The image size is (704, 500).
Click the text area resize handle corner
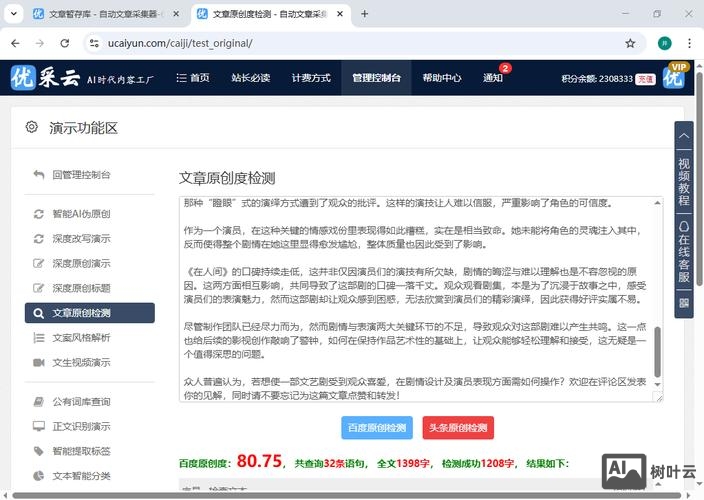(x=658, y=397)
